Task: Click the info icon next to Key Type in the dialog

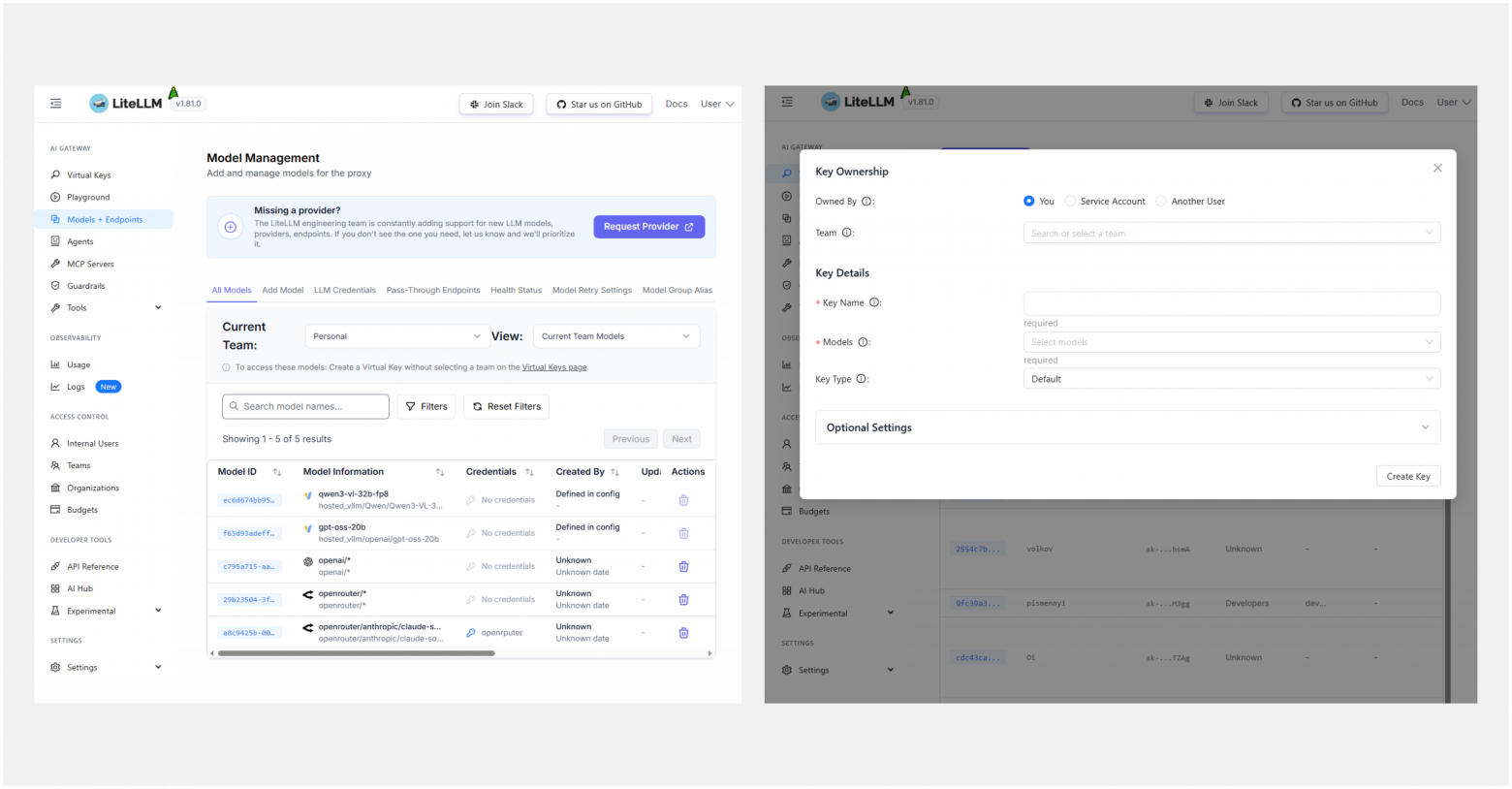Action: coord(862,379)
